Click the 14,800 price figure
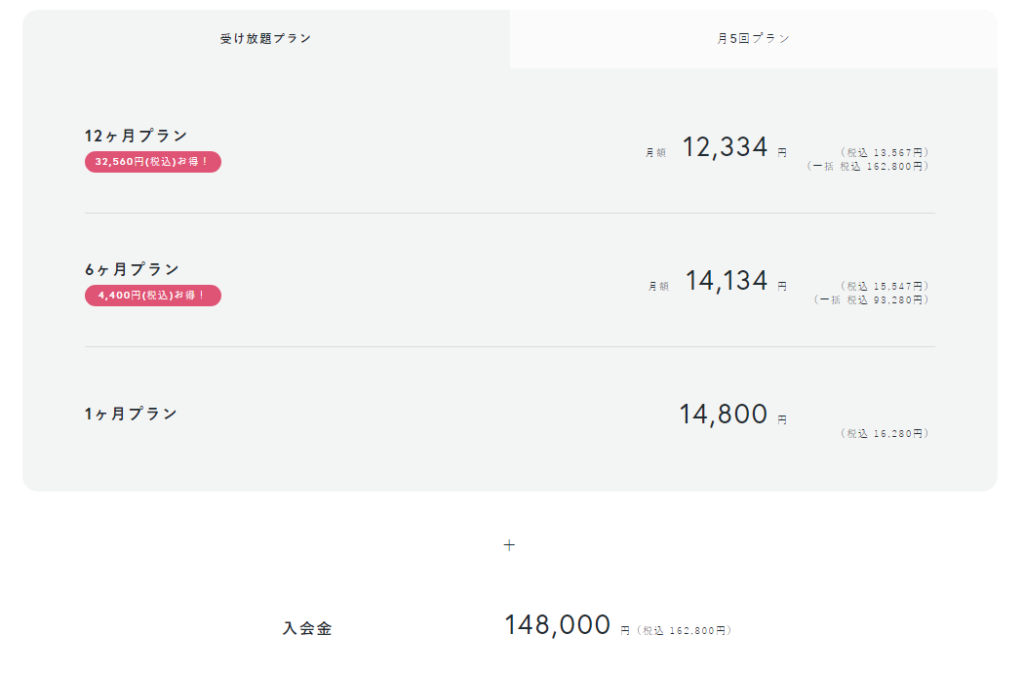 (x=724, y=414)
